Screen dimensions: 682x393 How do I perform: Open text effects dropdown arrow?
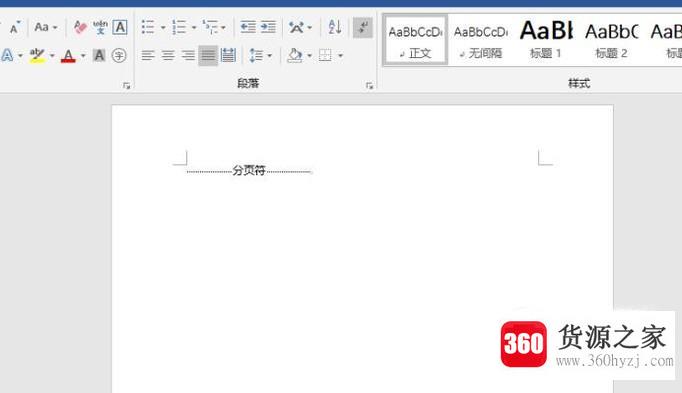pos(20,56)
